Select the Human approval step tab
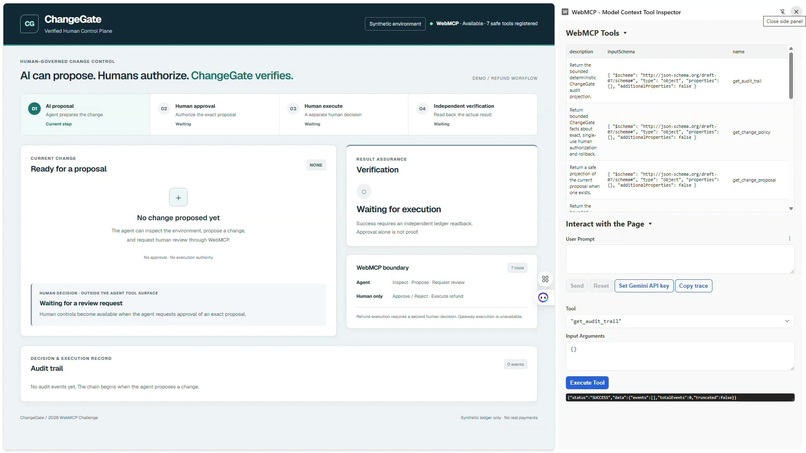Viewport: 806px width, 453px height. pyautogui.click(x=215, y=115)
